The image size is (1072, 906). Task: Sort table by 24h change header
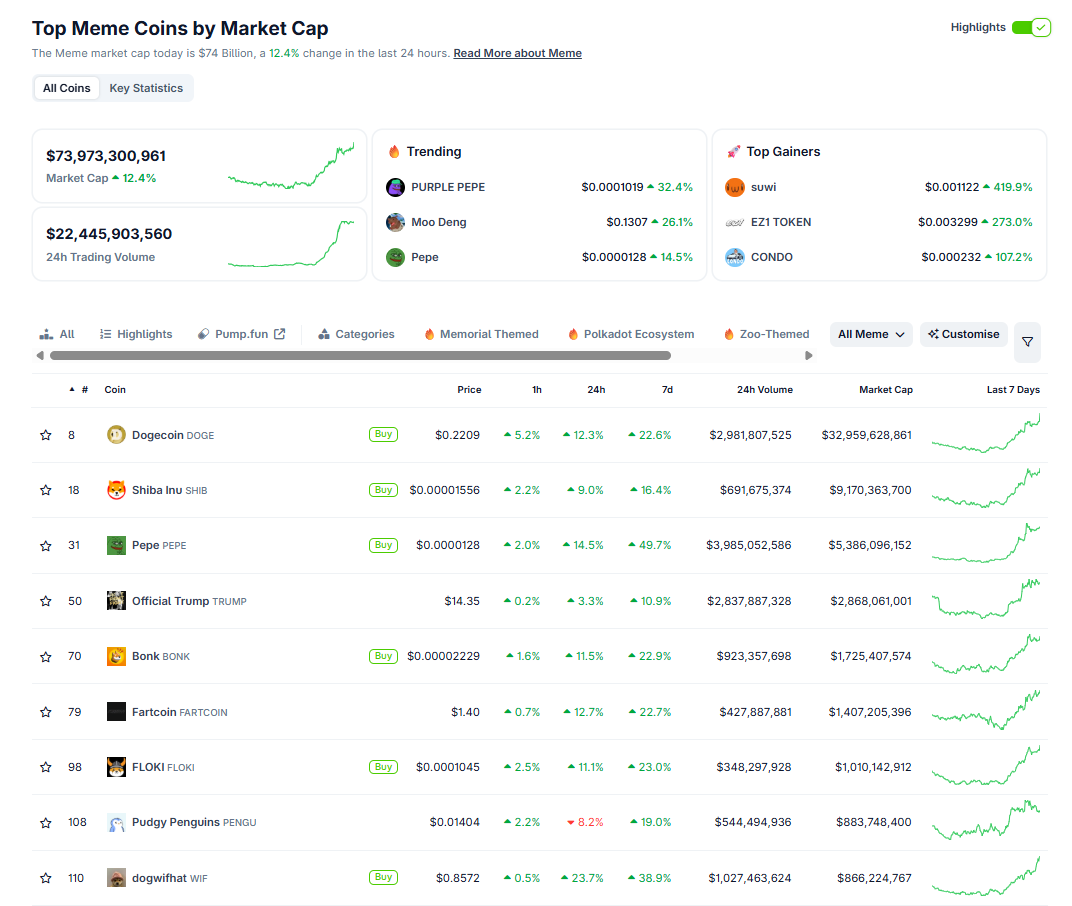point(596,390)
